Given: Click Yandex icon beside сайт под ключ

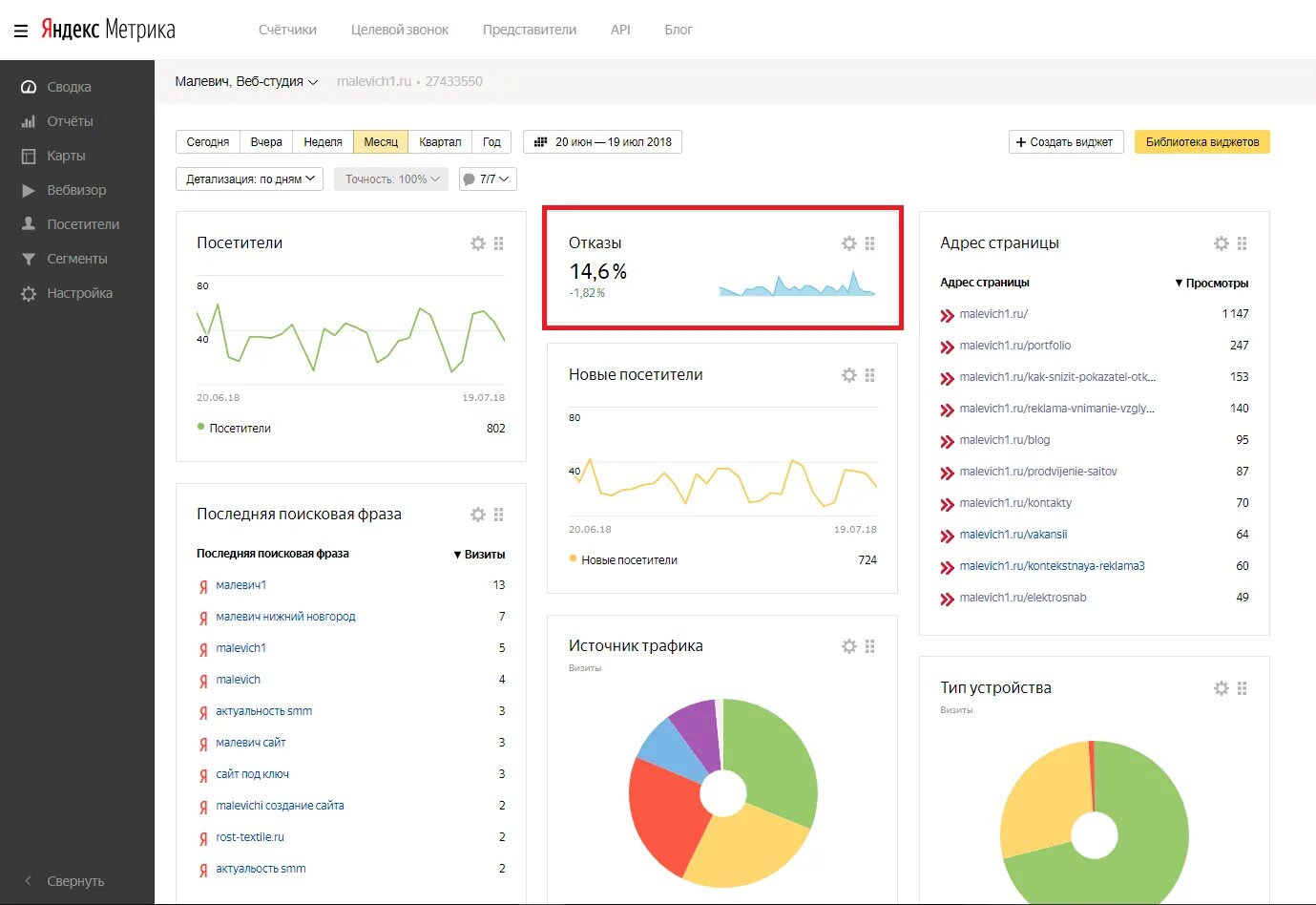Looking at the screenshot, I should pyautogui.click(x=203, y=776).
